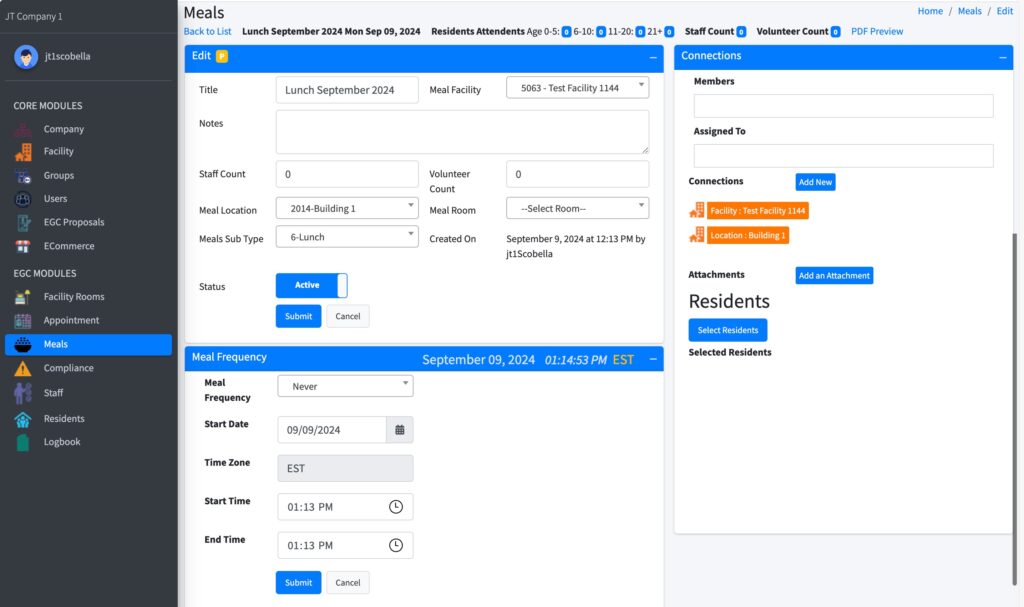Click into the Notes text area
The image size is (1024, 607).
(462, 132)
